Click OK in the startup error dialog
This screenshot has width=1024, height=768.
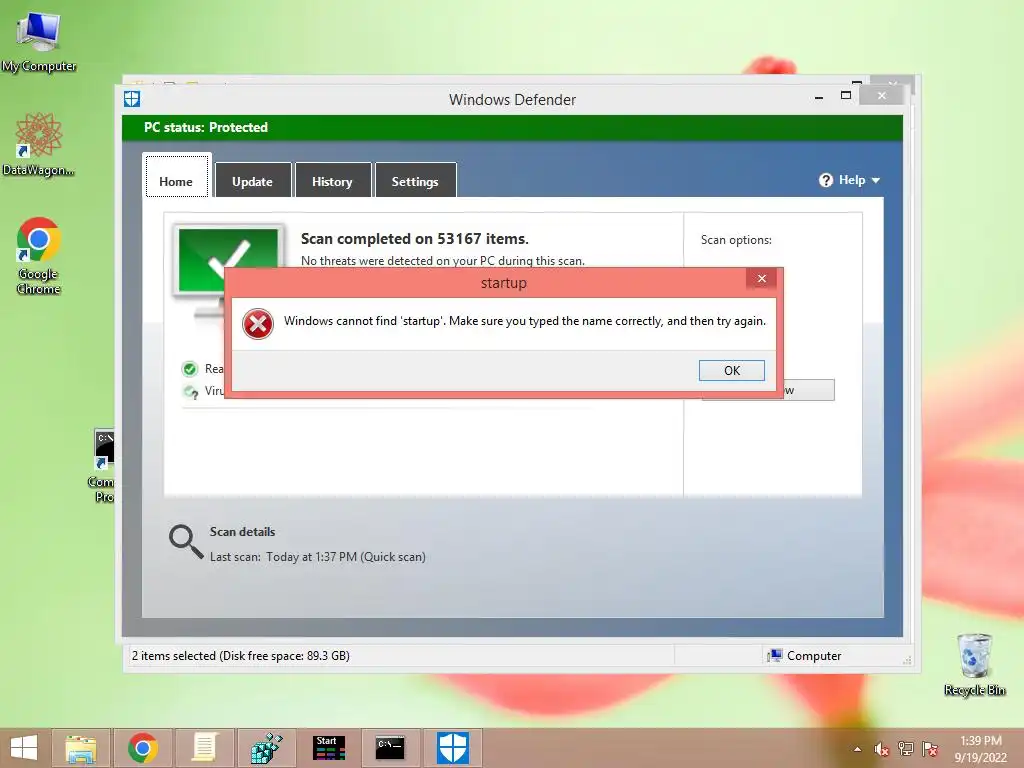(x=731, y=370)
